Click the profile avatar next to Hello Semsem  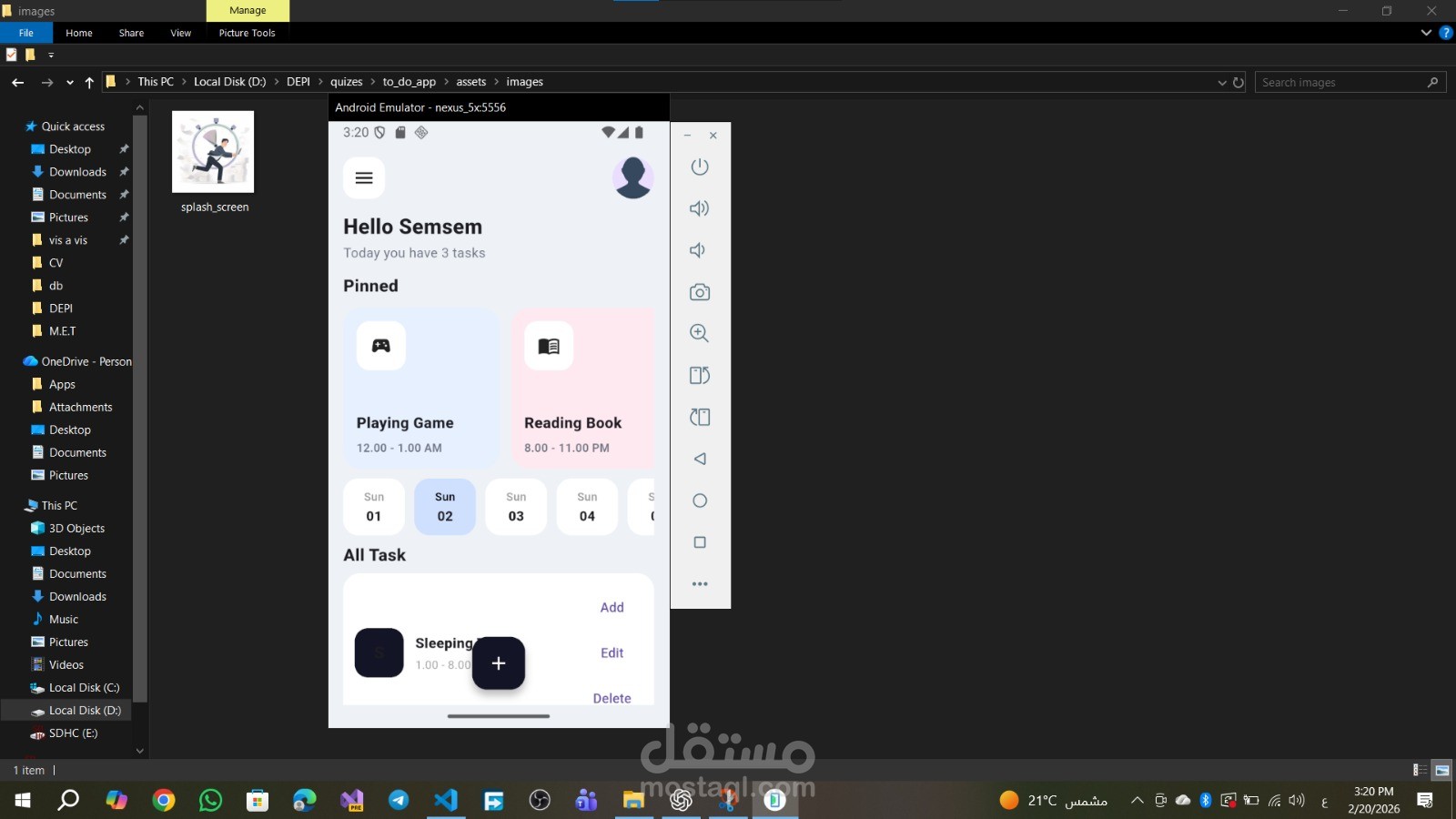(x=633, y=178)
